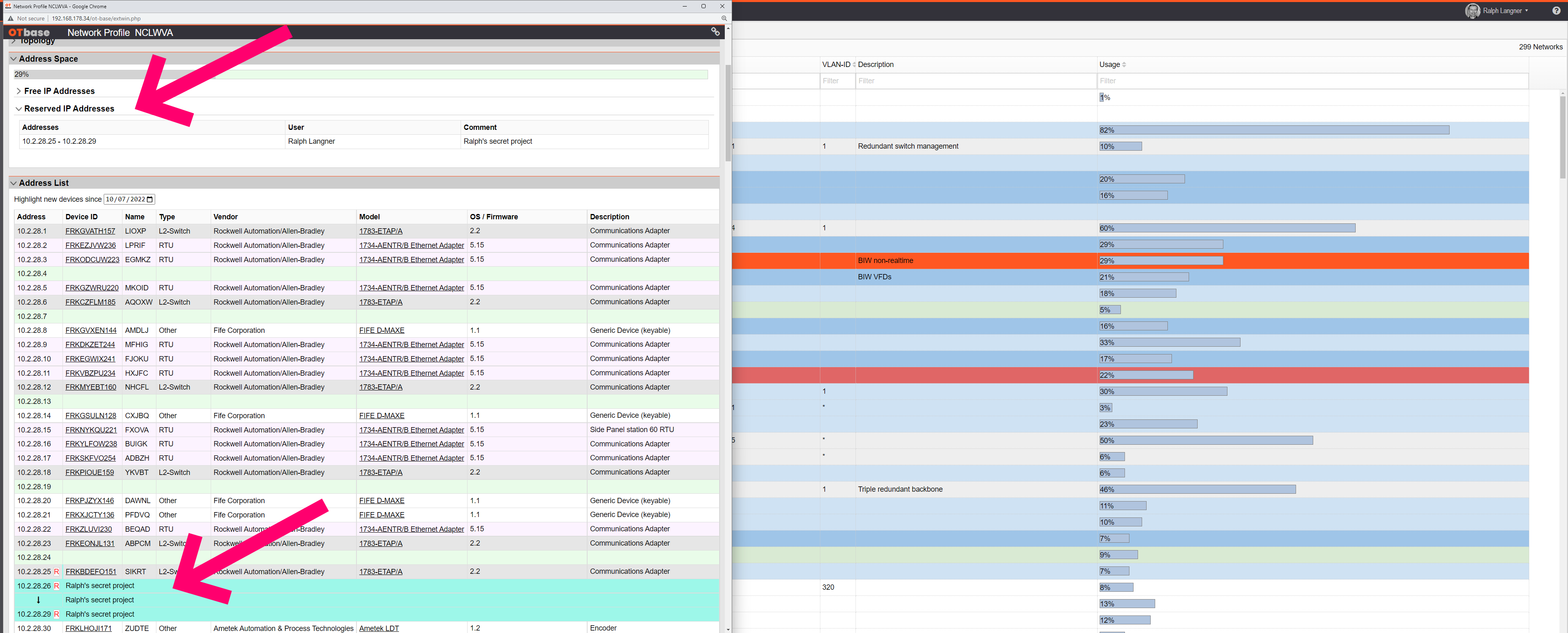Click the 82% usage bar in networks list

[1274, 130]
